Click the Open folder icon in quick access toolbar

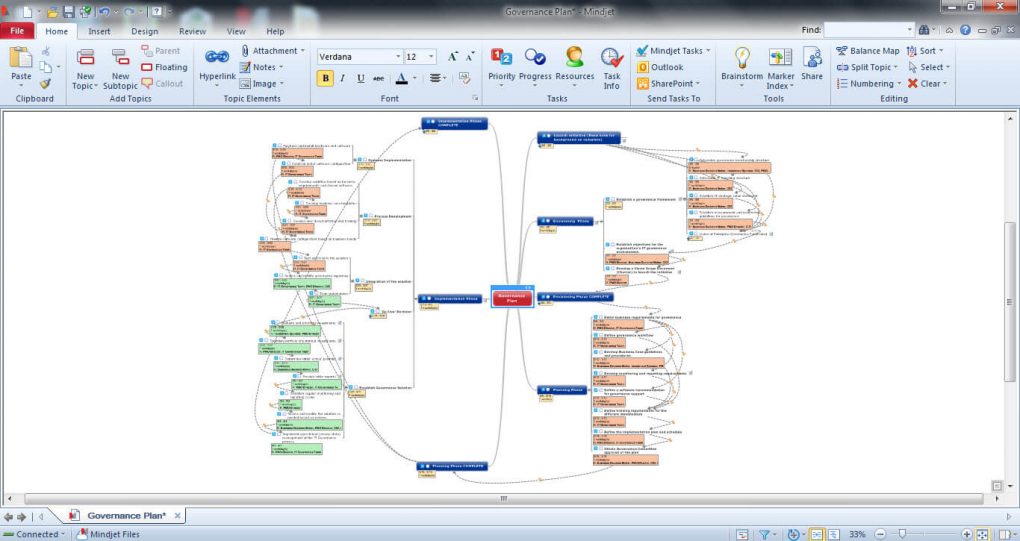click(x=52, y=12)
